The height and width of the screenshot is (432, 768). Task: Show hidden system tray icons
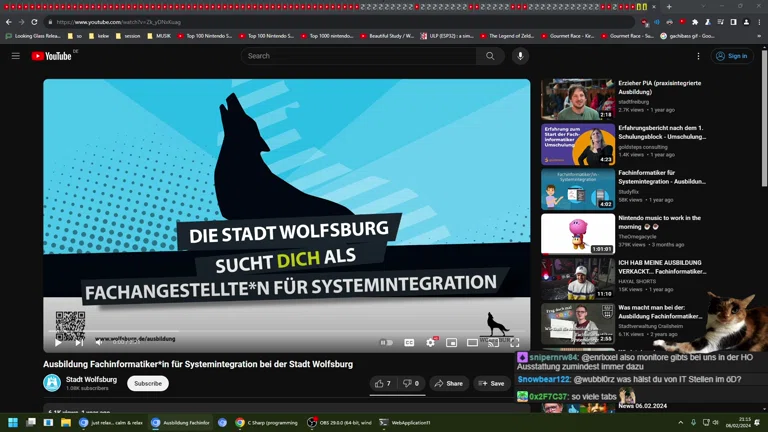[680, 422]
